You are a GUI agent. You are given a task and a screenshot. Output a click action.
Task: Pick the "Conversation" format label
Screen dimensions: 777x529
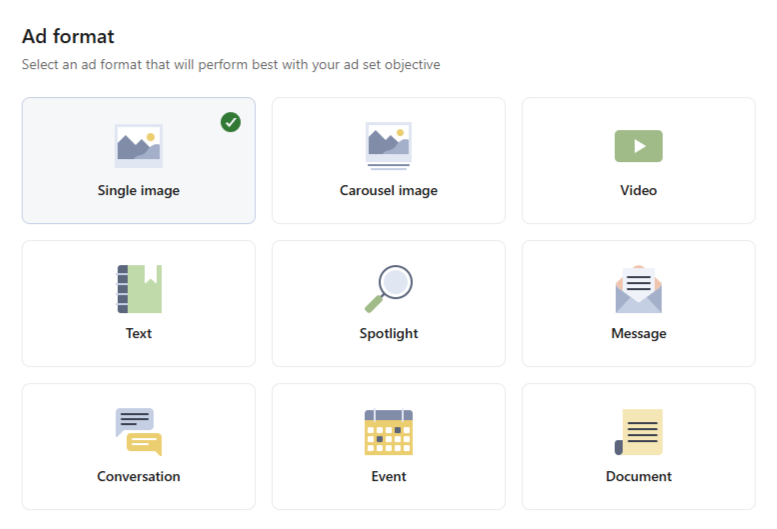[x=138, y=476]
